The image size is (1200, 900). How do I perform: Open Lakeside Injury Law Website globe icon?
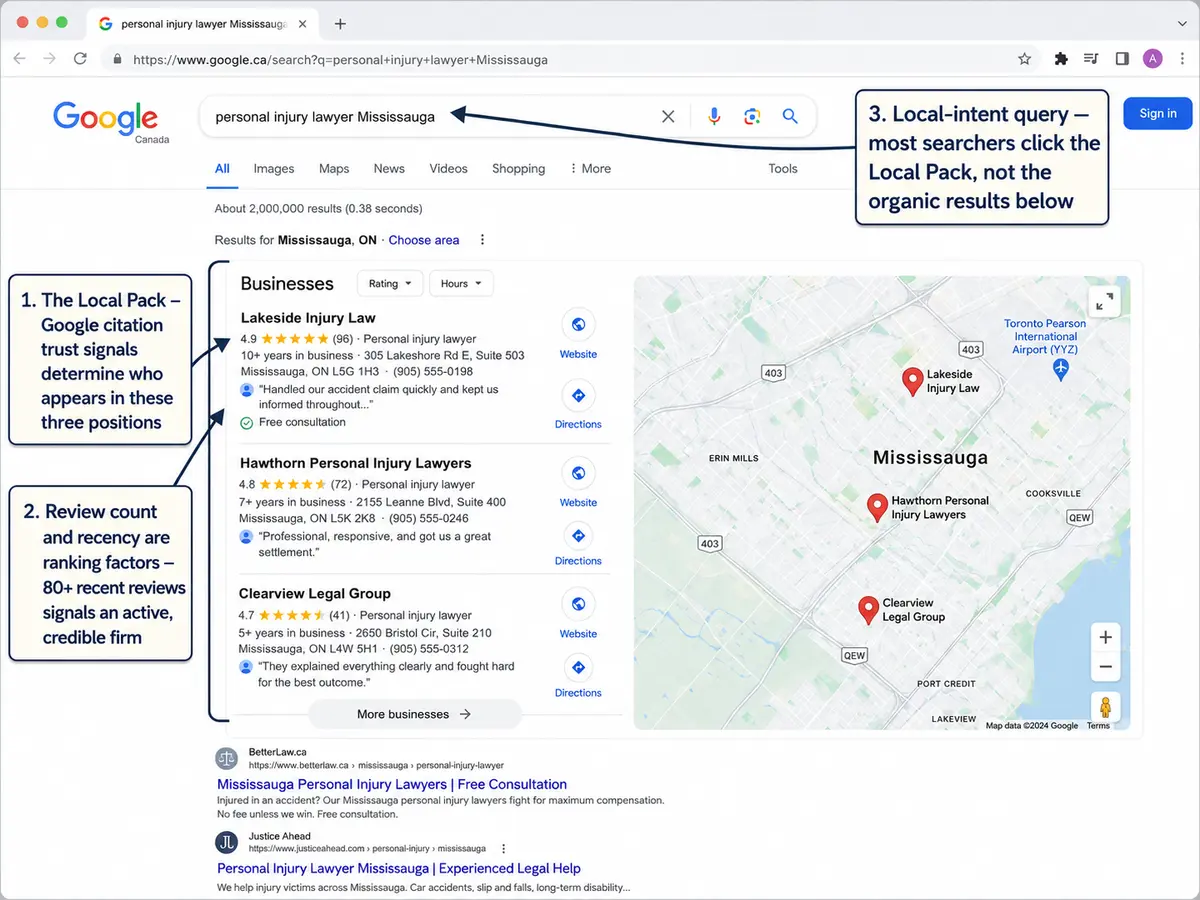(x=578, y=324)
